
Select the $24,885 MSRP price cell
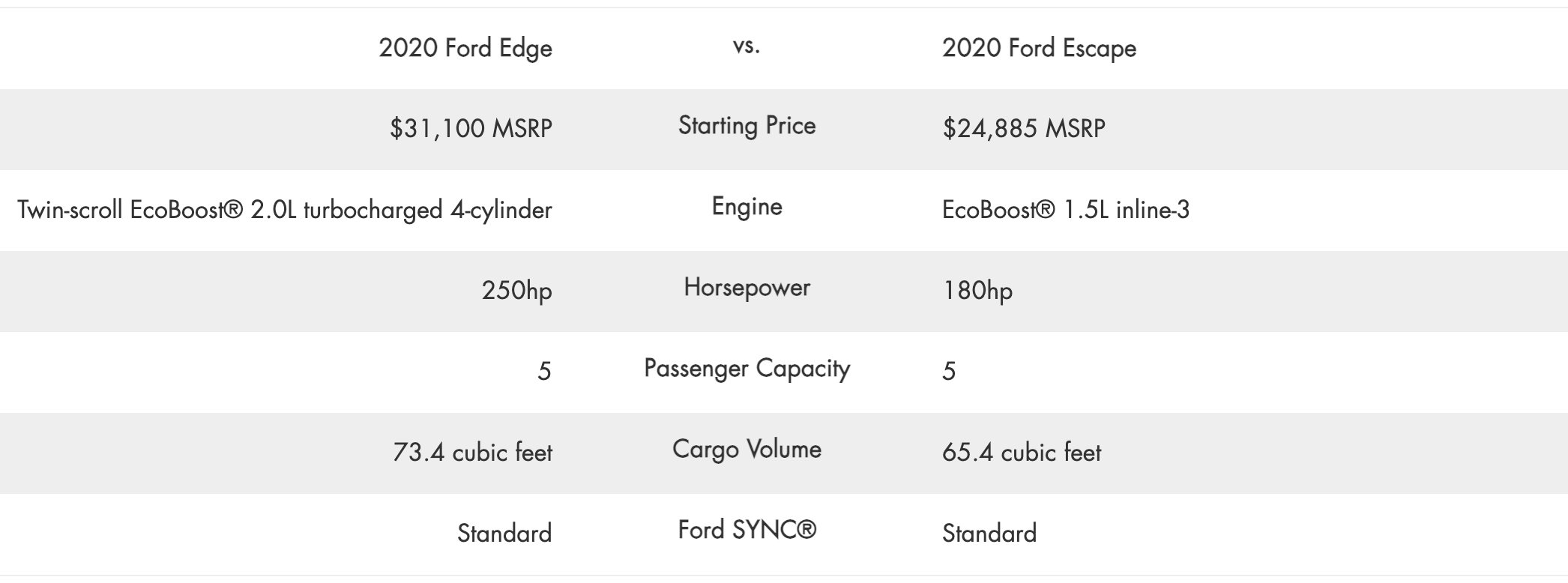pos(1023,129)
